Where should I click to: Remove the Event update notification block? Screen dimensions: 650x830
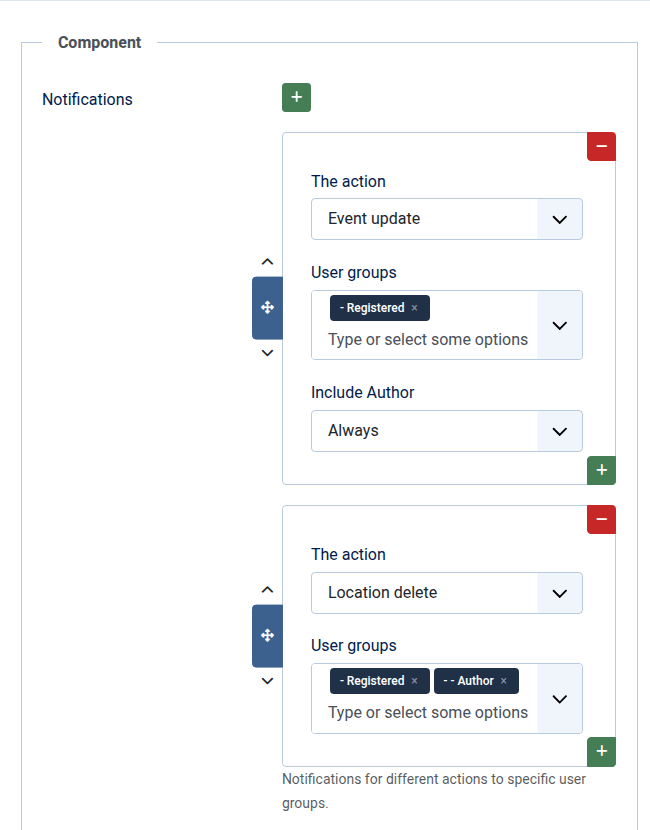click(x=601, y=146)
